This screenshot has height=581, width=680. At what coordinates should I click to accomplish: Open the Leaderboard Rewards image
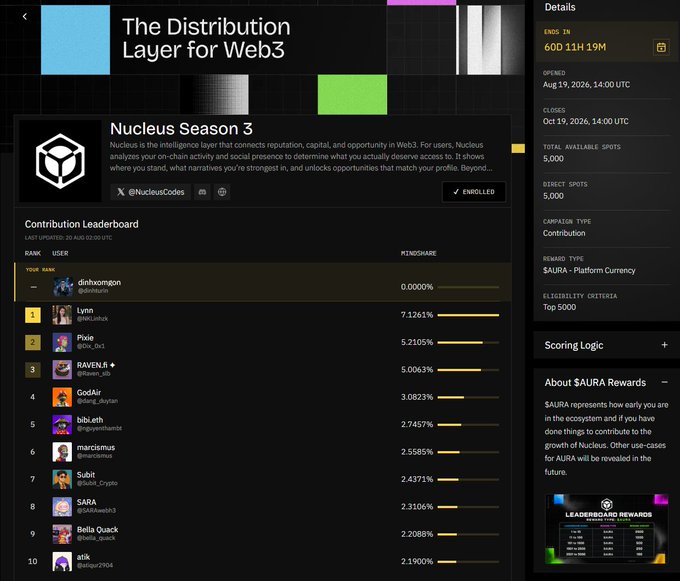tap(606, 529)
